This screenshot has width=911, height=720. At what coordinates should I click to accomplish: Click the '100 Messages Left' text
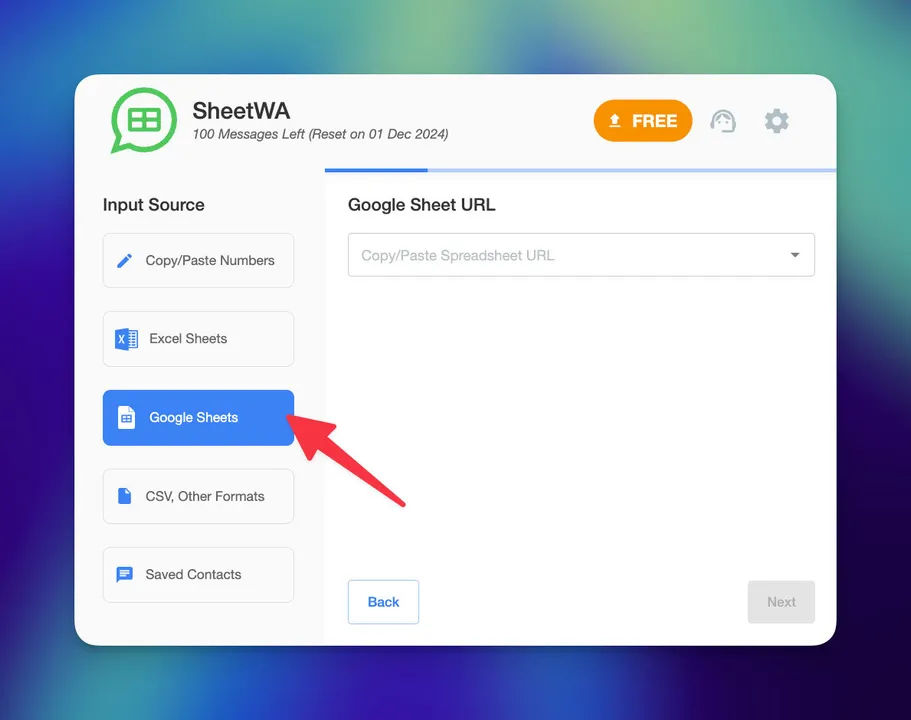(249, 134)
